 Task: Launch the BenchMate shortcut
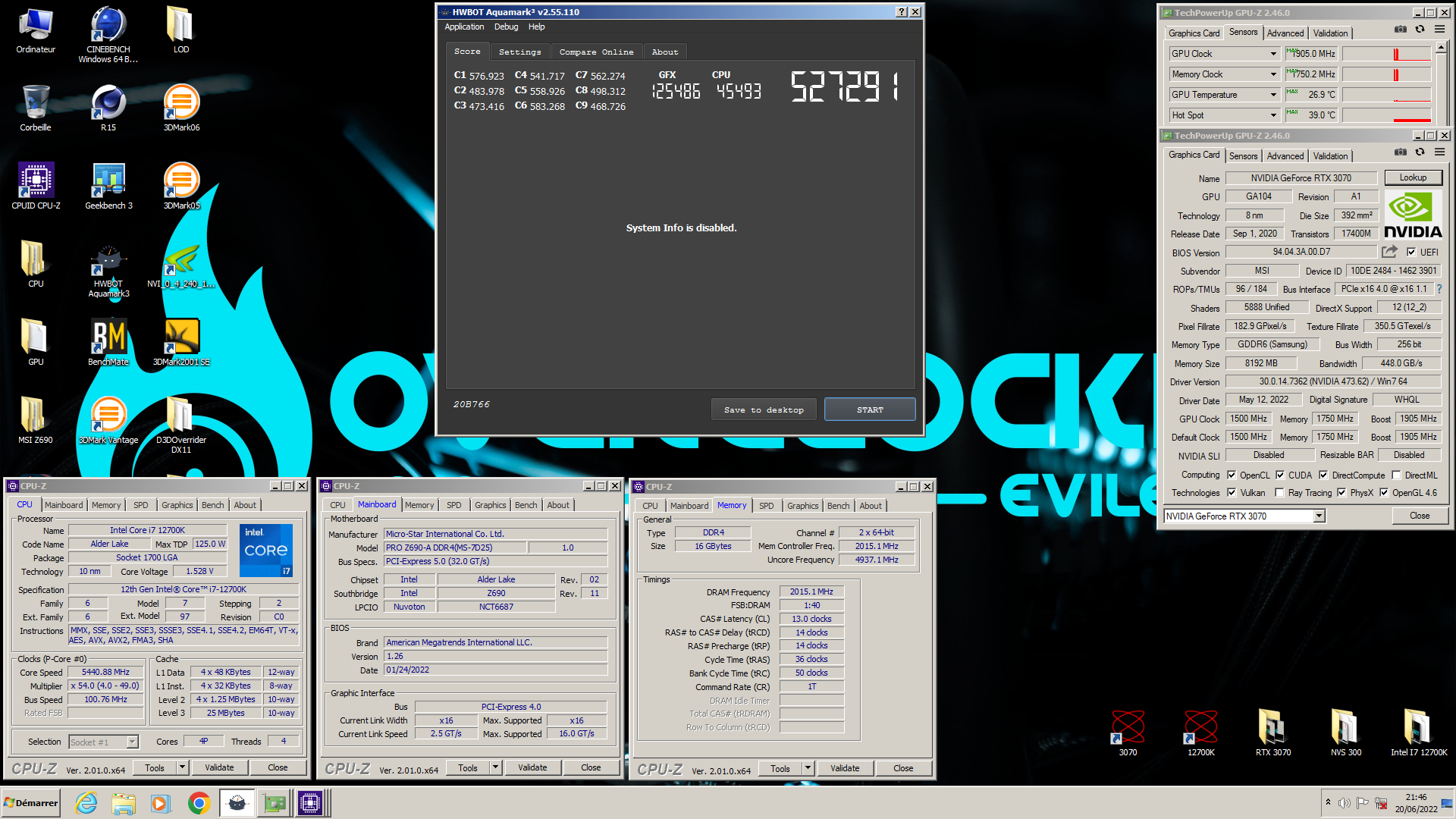point(108,342)
